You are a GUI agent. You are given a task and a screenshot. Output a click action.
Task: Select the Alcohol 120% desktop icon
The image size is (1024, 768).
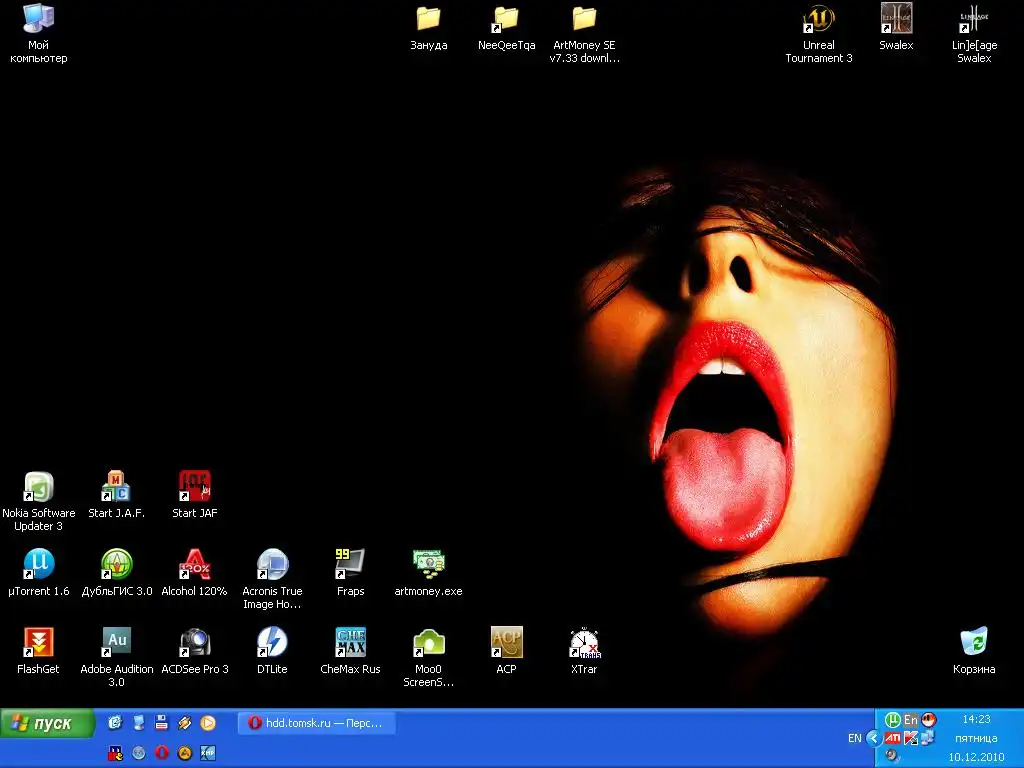coord(194,565)
